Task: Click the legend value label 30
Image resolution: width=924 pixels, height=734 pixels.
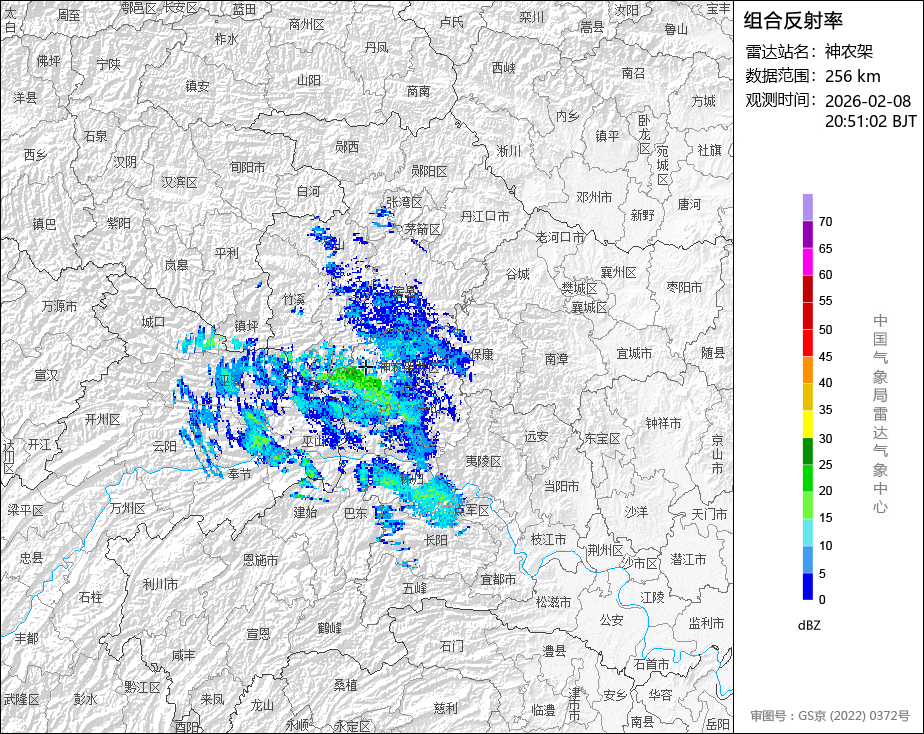Action: point(825,438)
